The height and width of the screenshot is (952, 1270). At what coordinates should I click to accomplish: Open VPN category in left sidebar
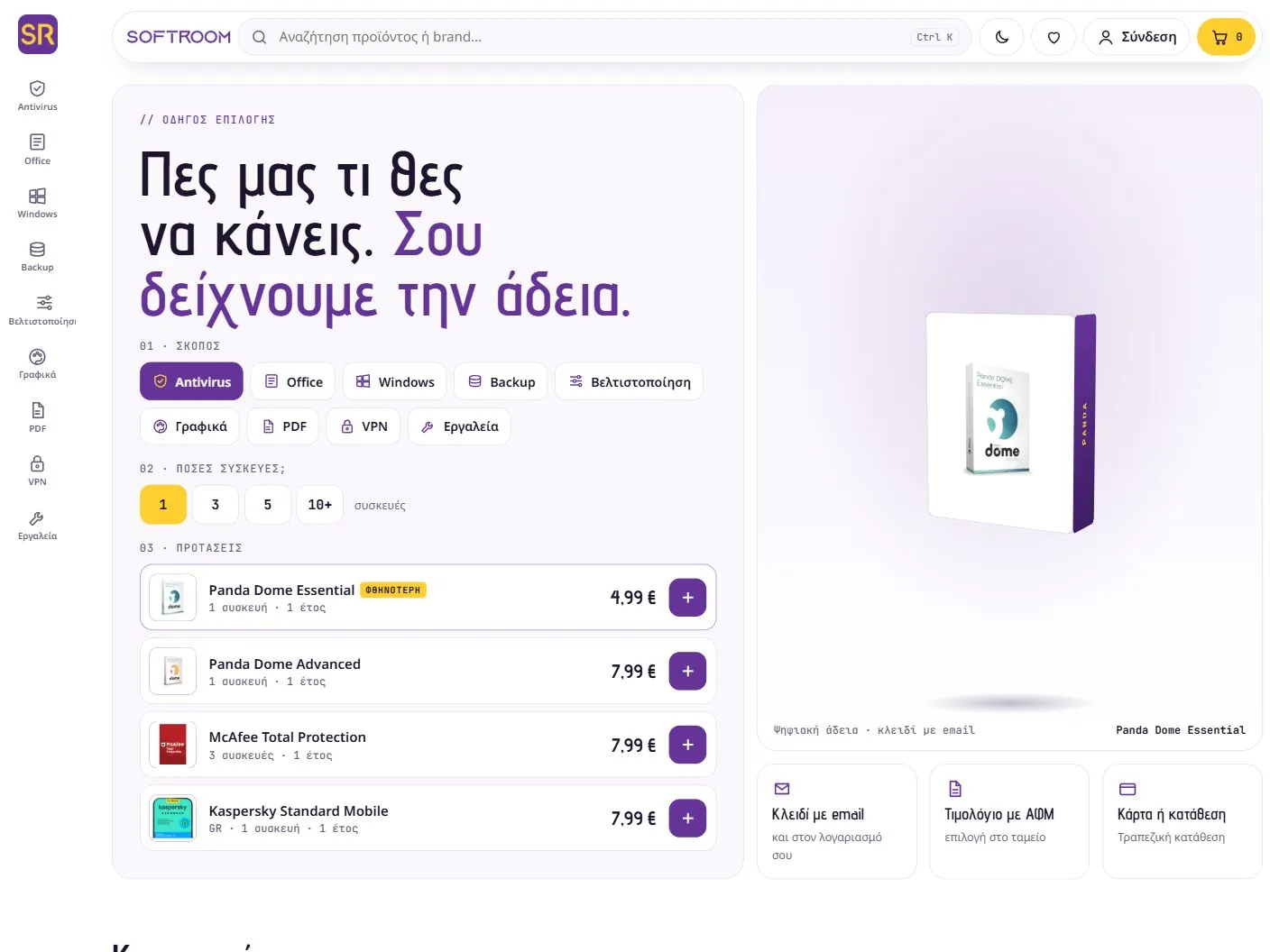click(x=37, y=471)
